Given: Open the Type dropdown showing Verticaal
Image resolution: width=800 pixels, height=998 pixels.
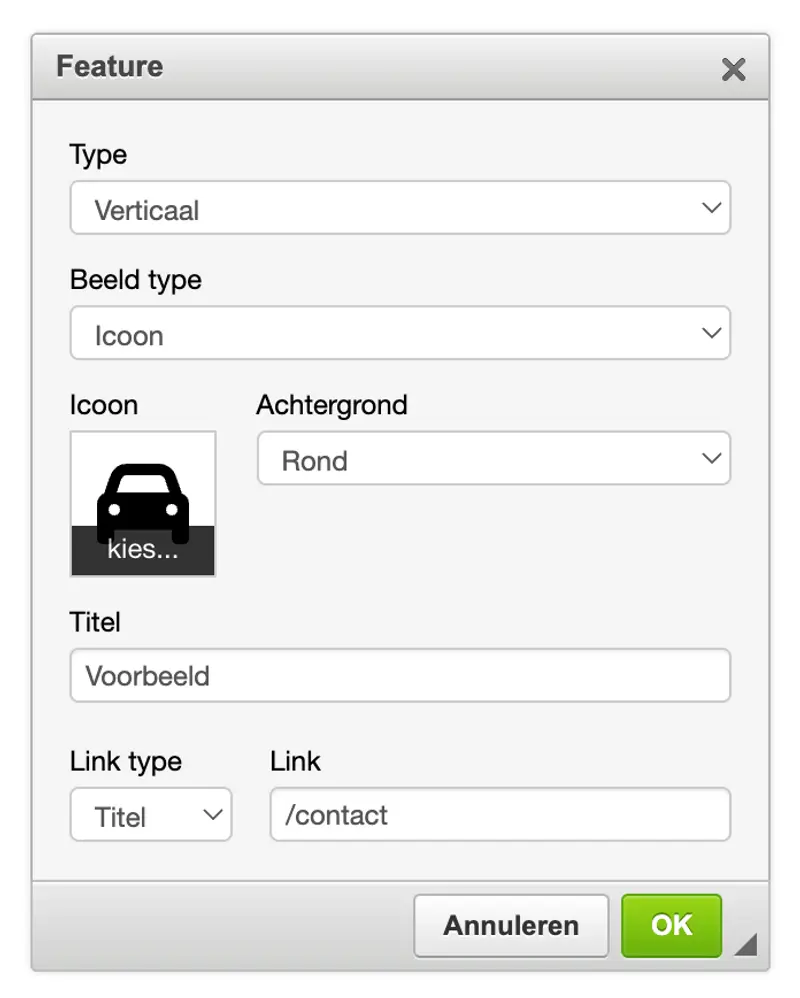Looking at the screenshot, I should 400,207.
